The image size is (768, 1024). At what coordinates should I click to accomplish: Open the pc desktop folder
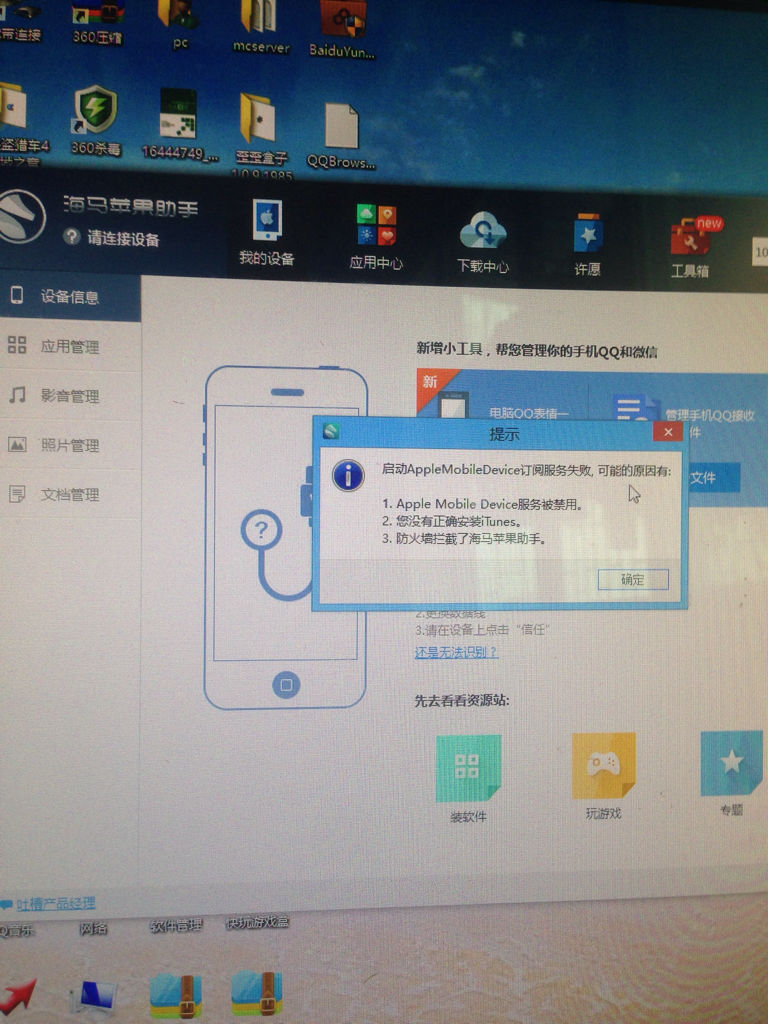(x=180, y=25)
